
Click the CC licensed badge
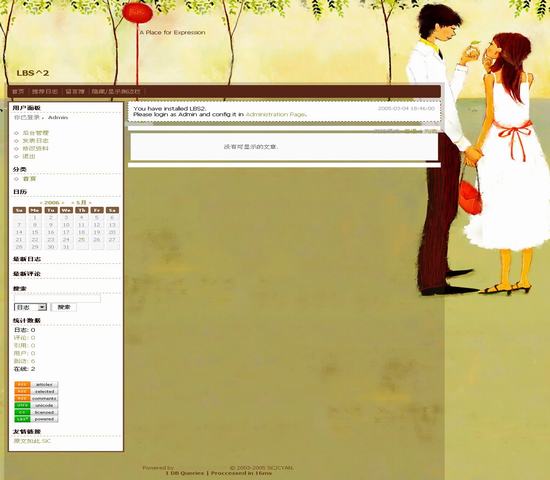pyautogui.click(x=36, y=412)
